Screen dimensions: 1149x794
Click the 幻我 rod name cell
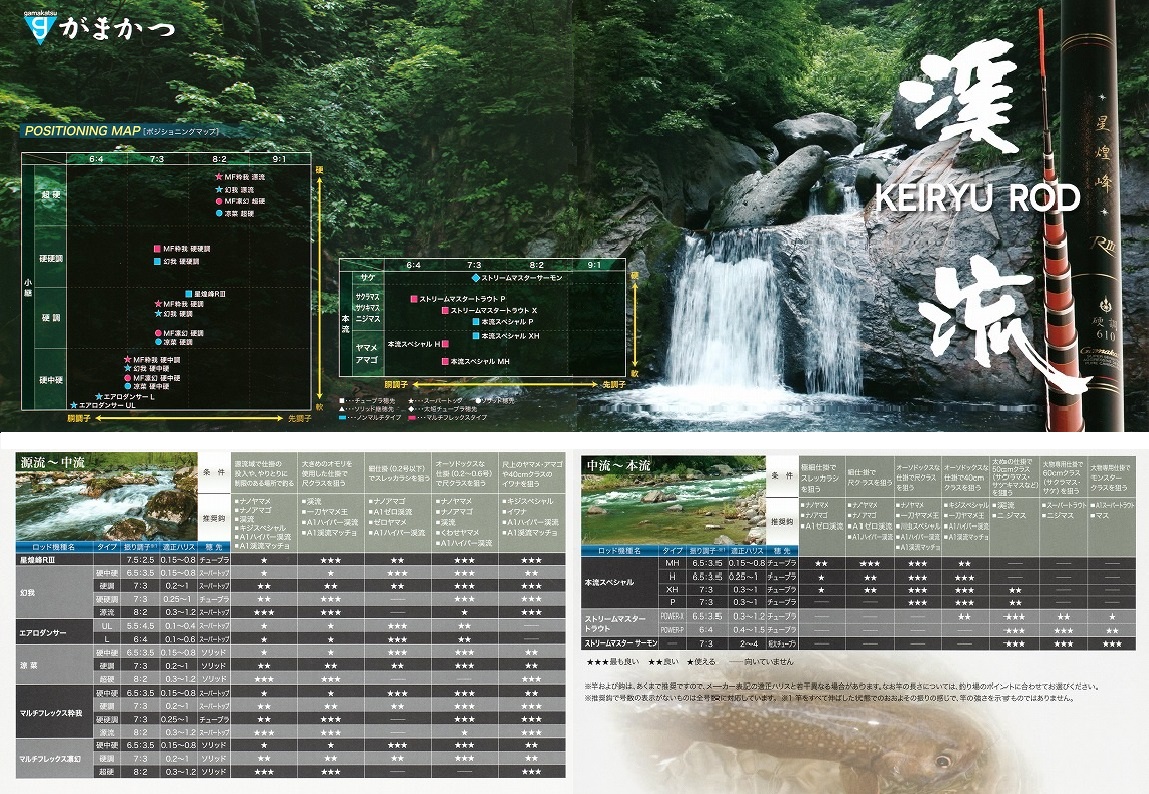[x=54, y=592]
